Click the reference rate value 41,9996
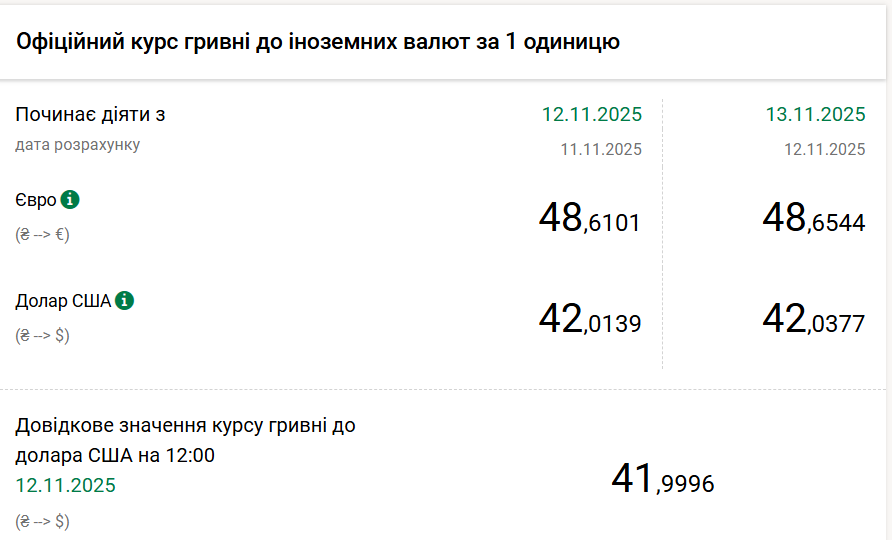Screen dimensions: 892x540 click(x=662, y=480)
